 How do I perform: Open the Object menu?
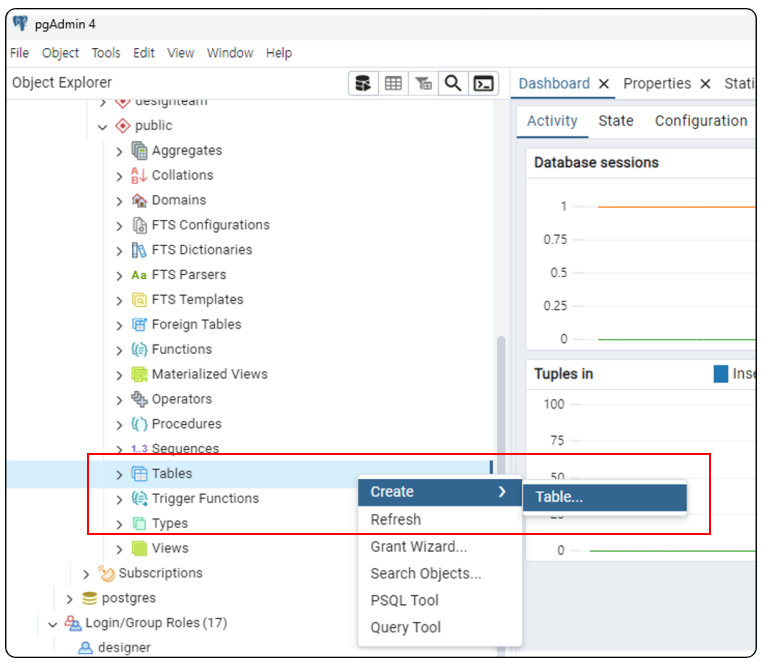coord(60,53)
